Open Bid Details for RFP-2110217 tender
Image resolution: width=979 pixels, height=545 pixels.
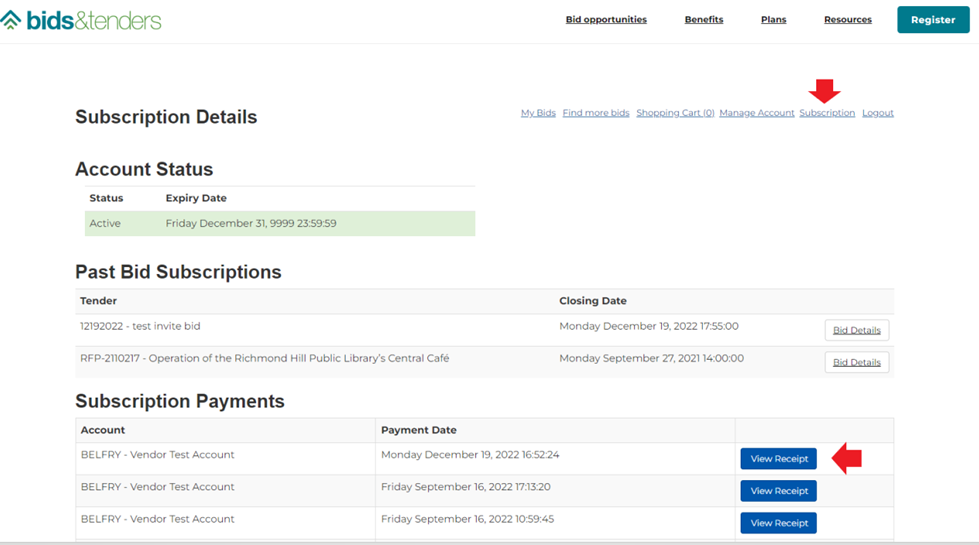coord(857,362)
